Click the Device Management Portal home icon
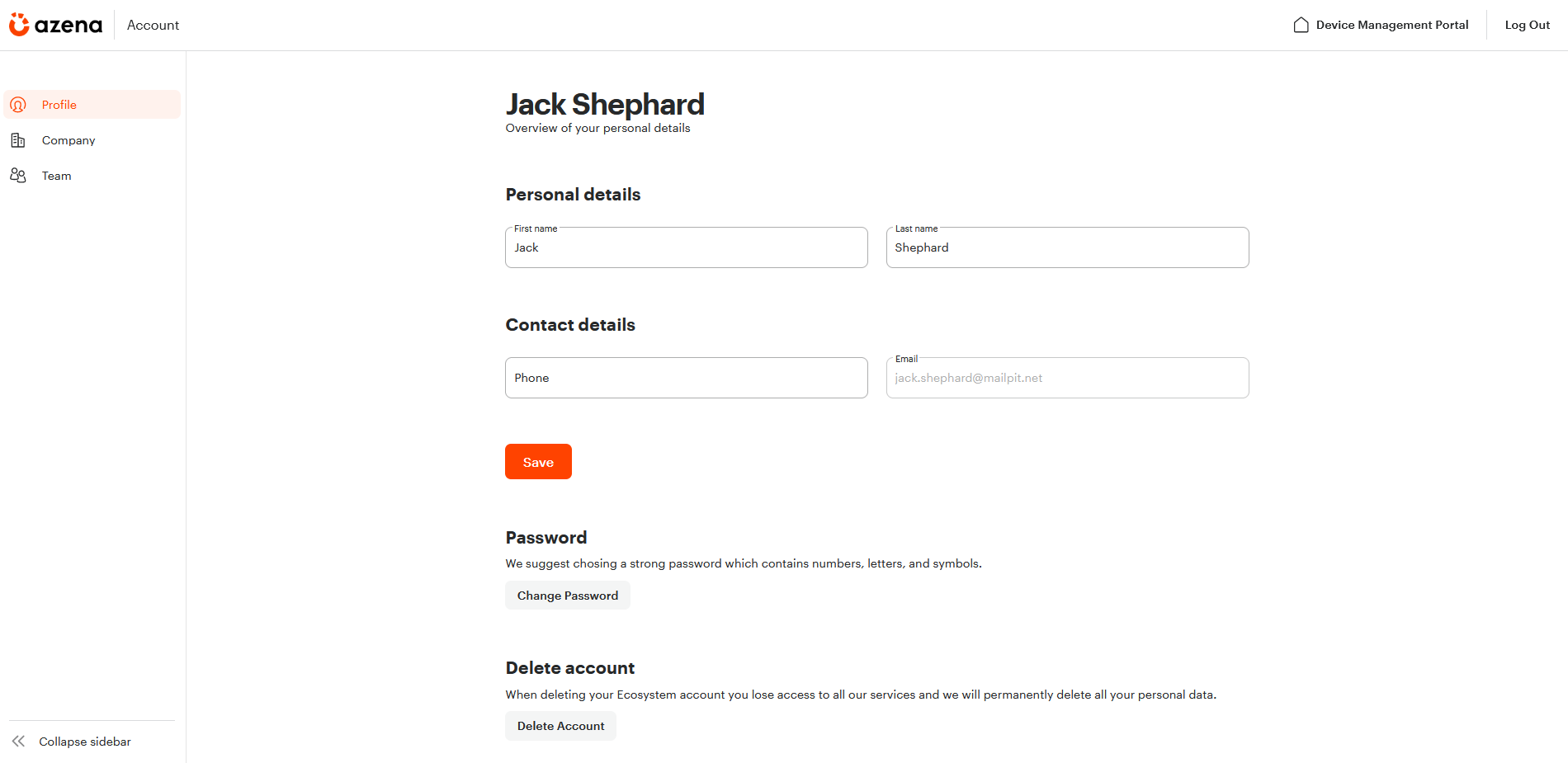Image resolution: width=1568 pixels, height=763 pixels. 1301,25
